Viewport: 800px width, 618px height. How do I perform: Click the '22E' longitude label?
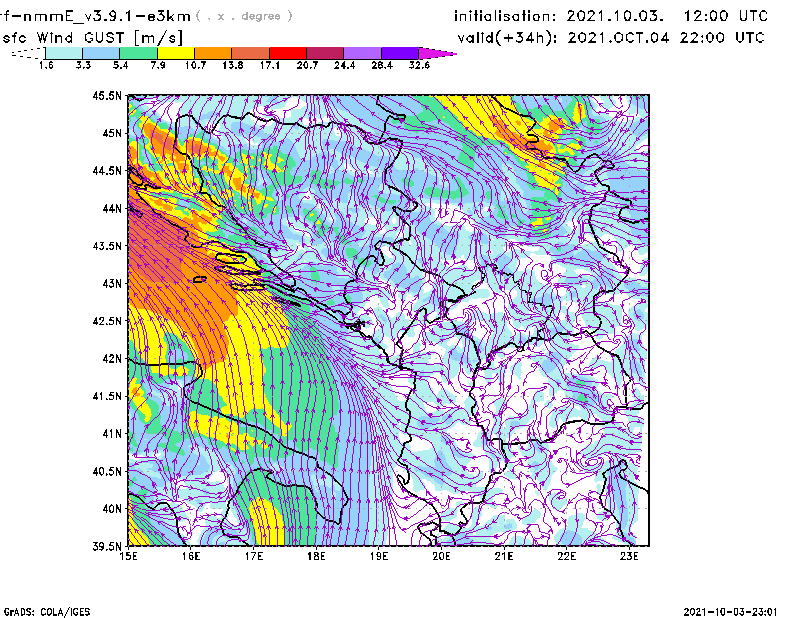click(566, 556)
